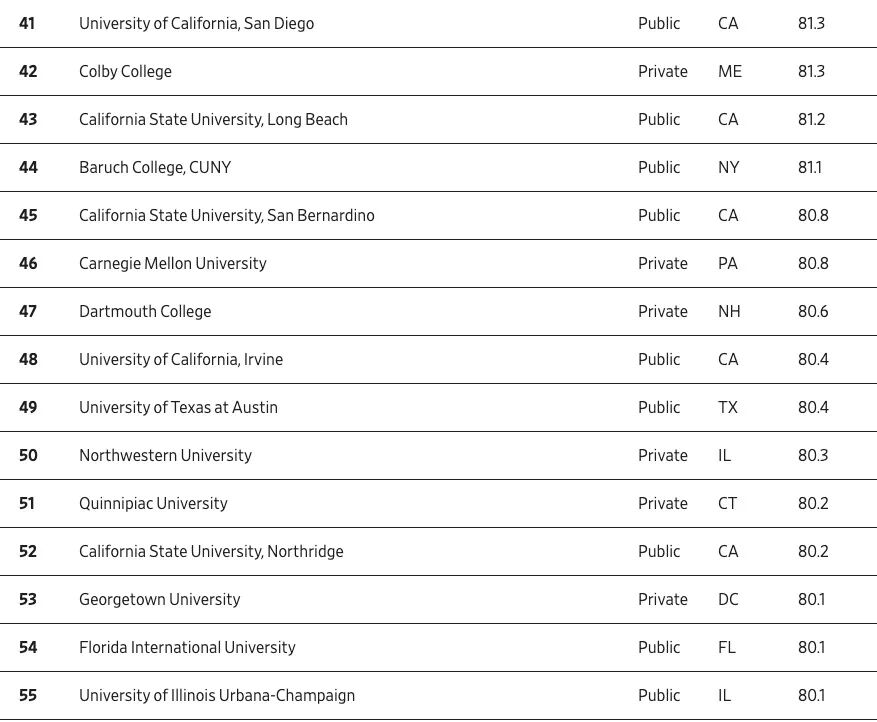
Task: Open Florida International University
Action: click(187, 647)
